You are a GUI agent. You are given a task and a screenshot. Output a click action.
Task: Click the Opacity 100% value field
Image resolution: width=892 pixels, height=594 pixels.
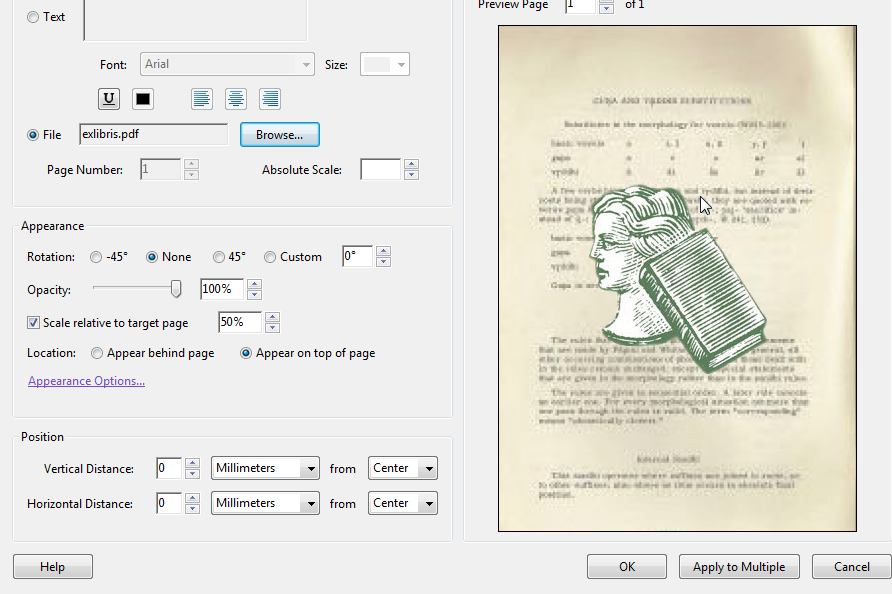(x=222, y=289)
